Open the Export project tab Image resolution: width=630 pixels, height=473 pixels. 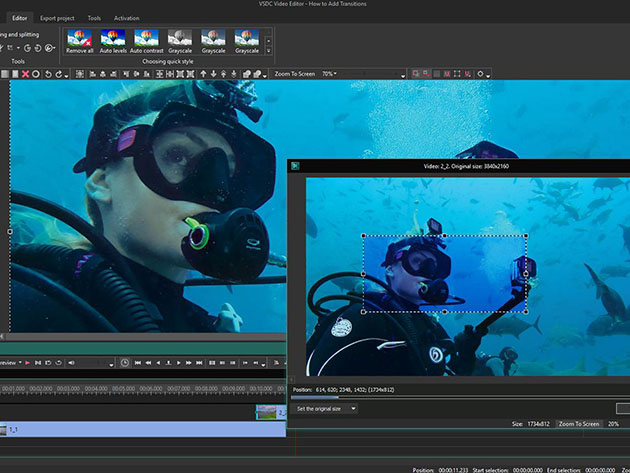58,18
